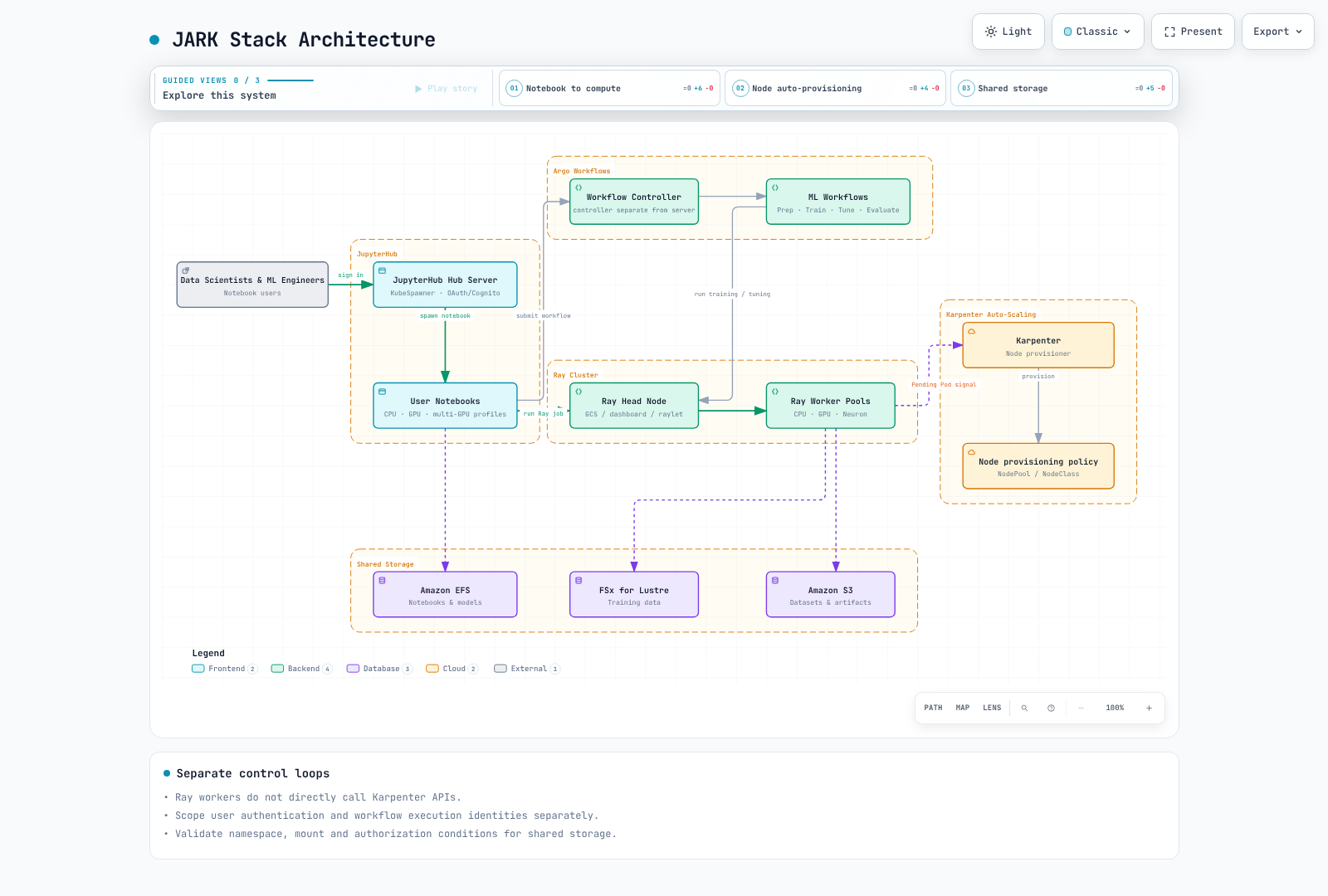Click the database icon on FSx for Lustre node

[x=579, y=581]
